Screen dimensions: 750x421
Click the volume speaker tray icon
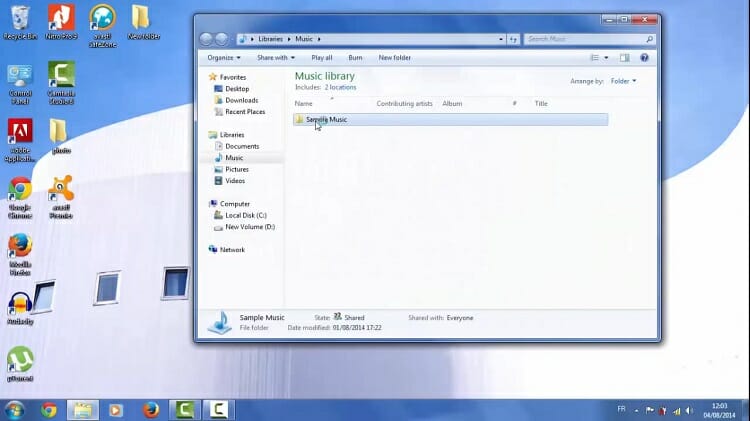click(x=689, y=410)
